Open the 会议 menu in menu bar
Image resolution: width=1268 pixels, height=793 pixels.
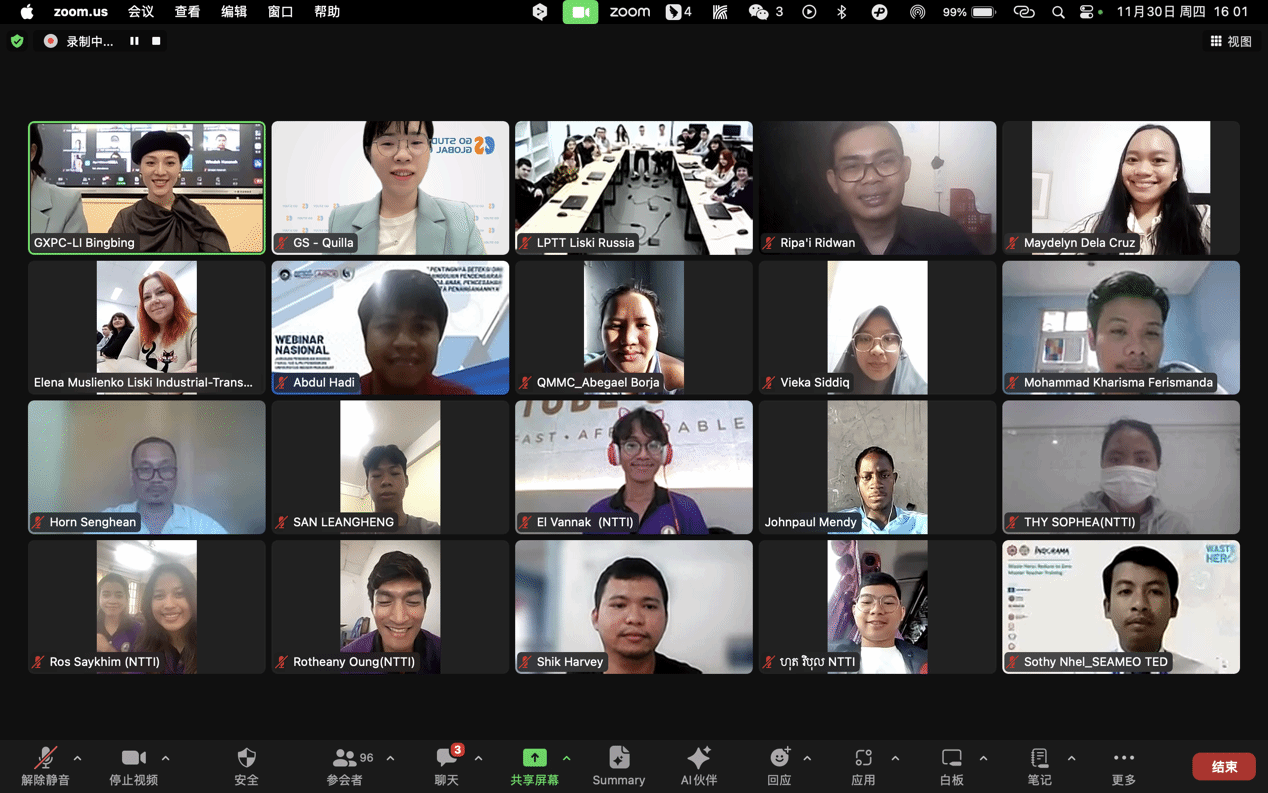coord(141,12)
